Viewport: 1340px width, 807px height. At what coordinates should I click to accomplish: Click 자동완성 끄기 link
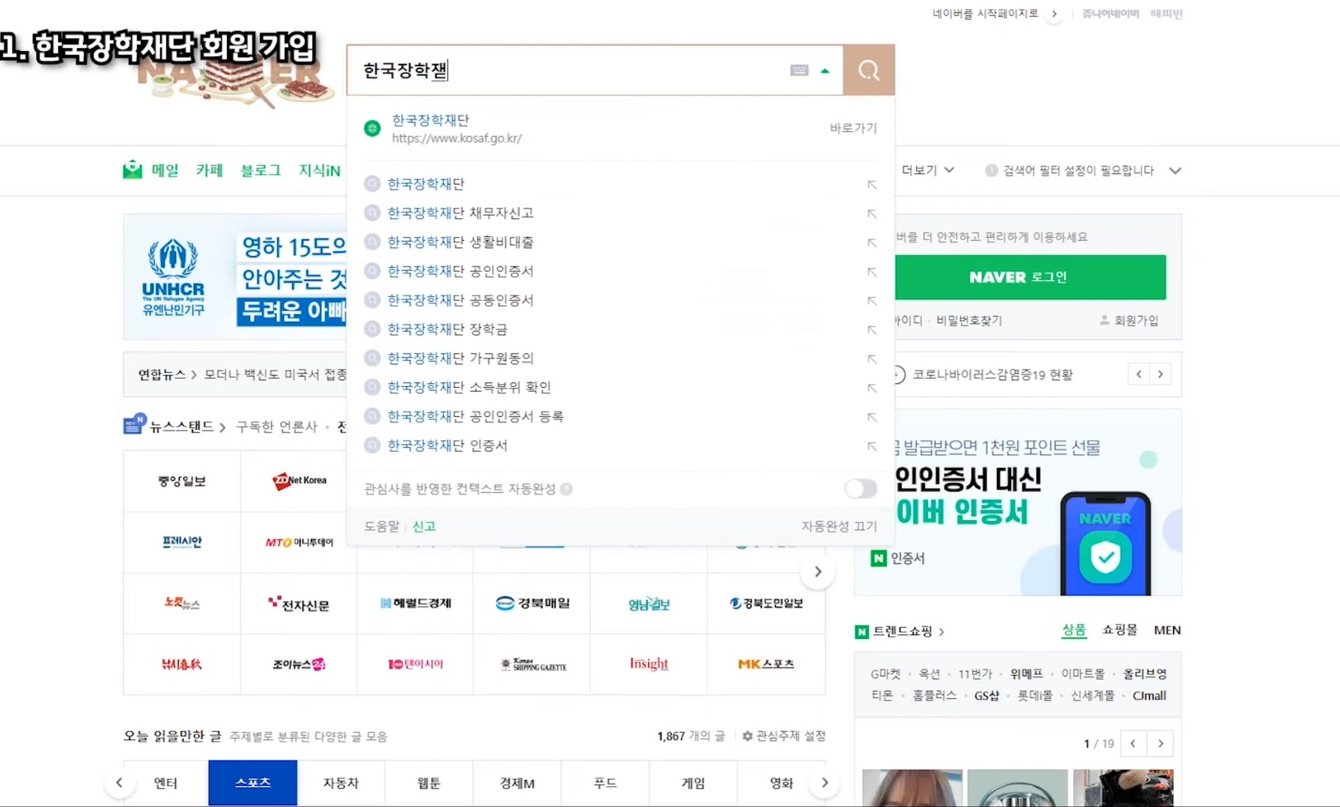[839, 526]
